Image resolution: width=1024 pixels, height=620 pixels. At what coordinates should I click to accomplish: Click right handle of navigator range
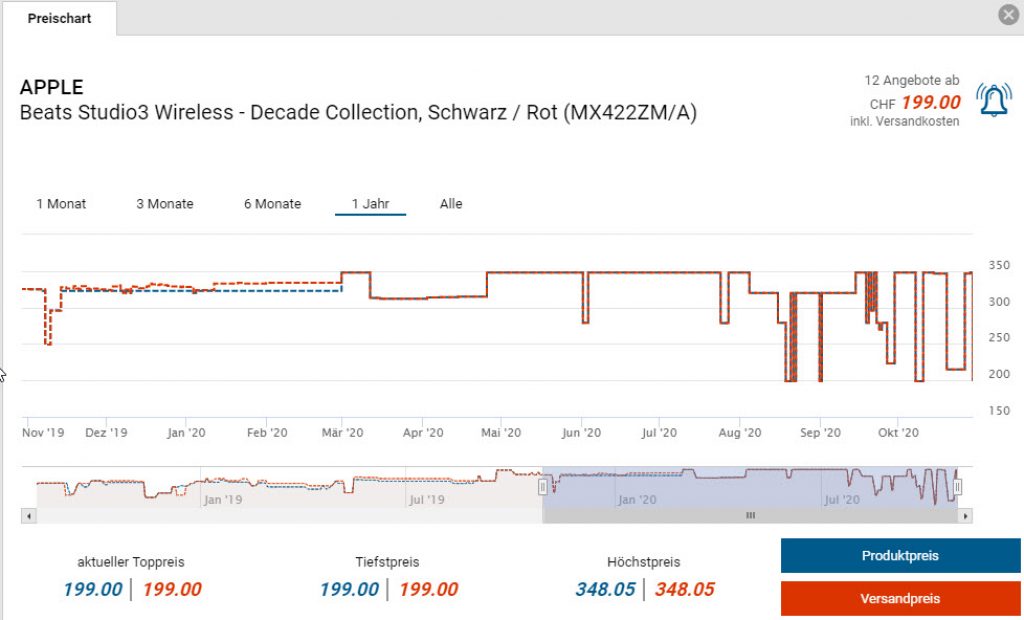point(957,487)
